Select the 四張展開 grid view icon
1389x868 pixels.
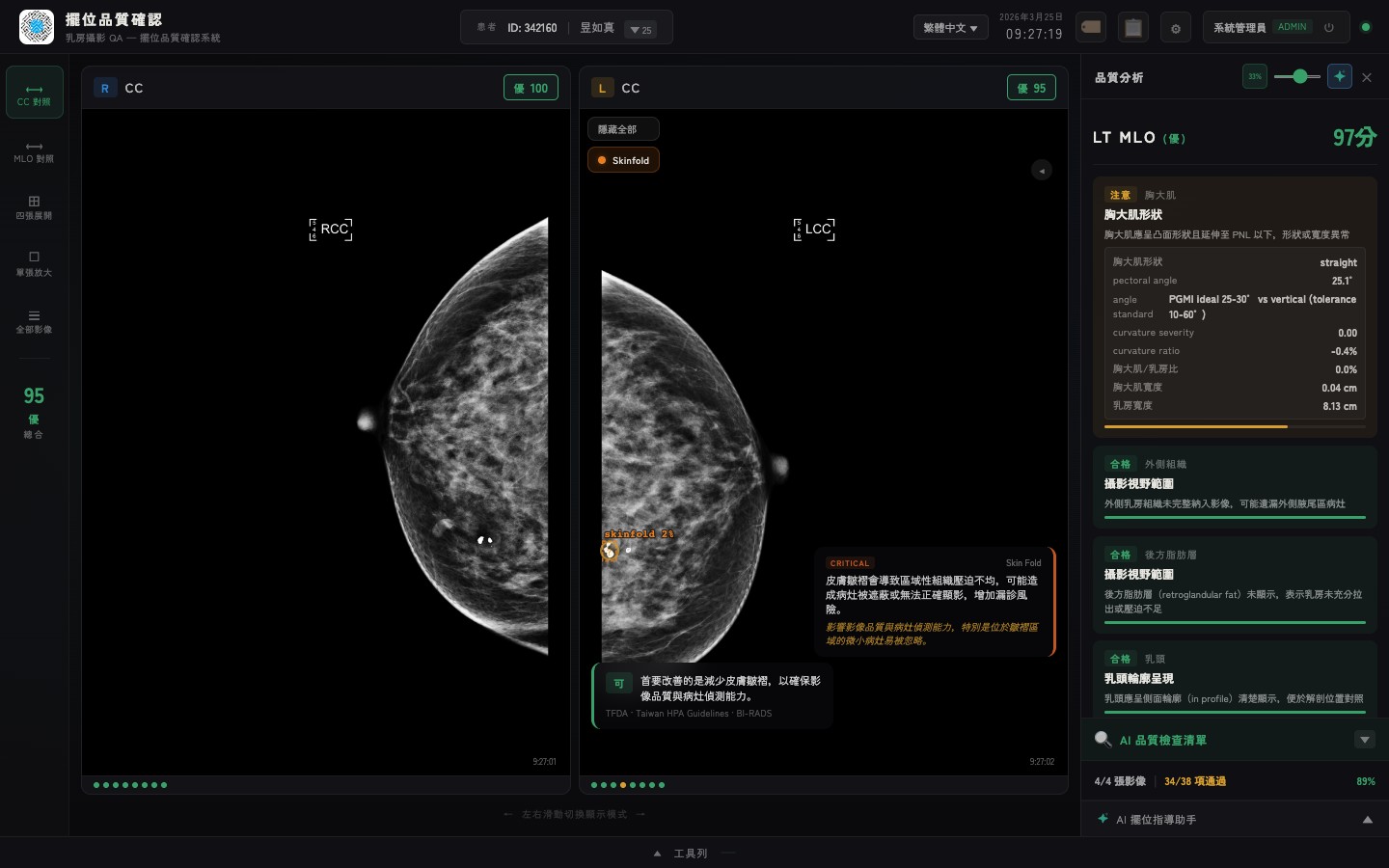pos(34,206)
